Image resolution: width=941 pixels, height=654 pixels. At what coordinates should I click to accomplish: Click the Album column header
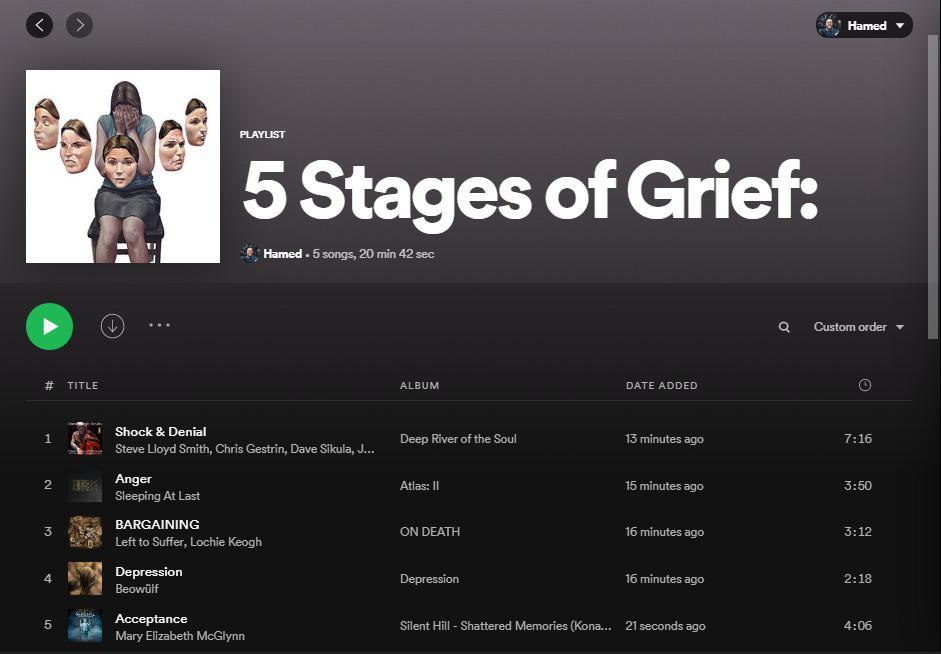click(420, 385)
